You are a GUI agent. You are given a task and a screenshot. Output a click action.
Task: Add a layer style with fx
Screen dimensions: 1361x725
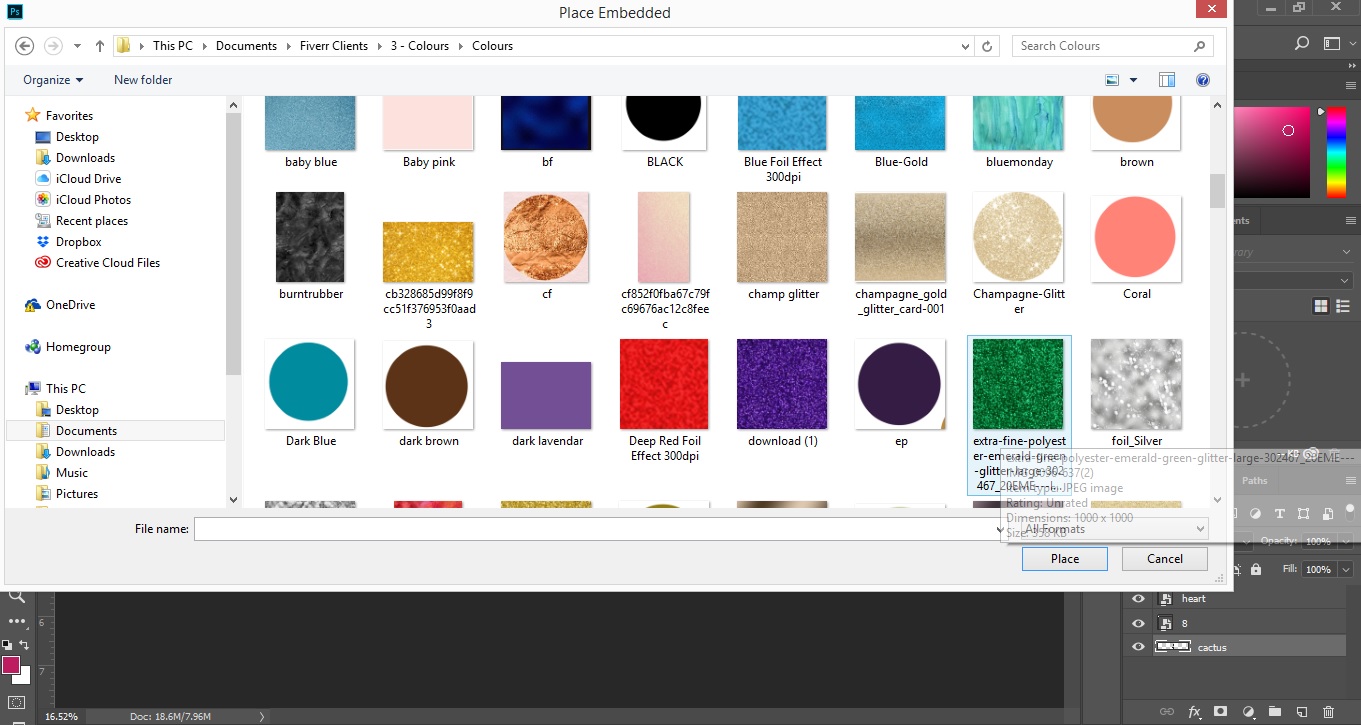pyautogui.click(x=1194, y=712)
